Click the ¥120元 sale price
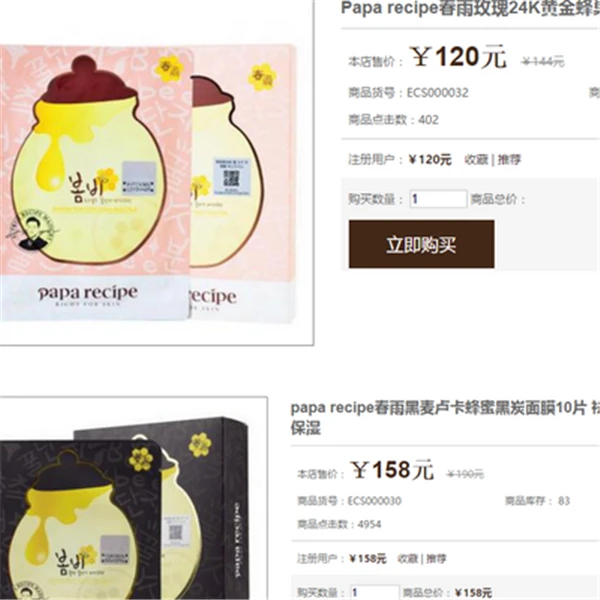Screen dimensions: 600x600 pos(458,57)
